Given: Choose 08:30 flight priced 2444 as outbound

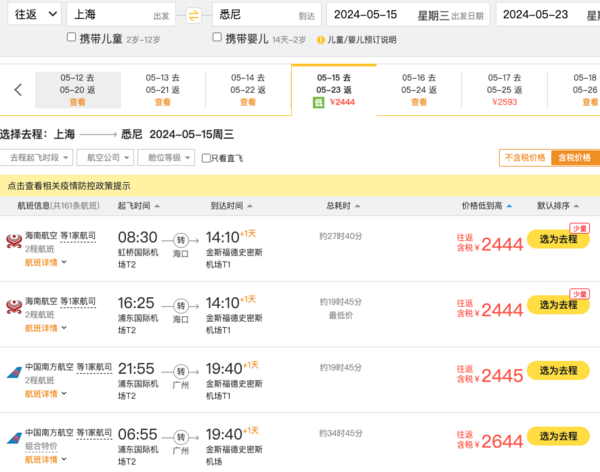Looking at the screenshot, I should 558,239.
